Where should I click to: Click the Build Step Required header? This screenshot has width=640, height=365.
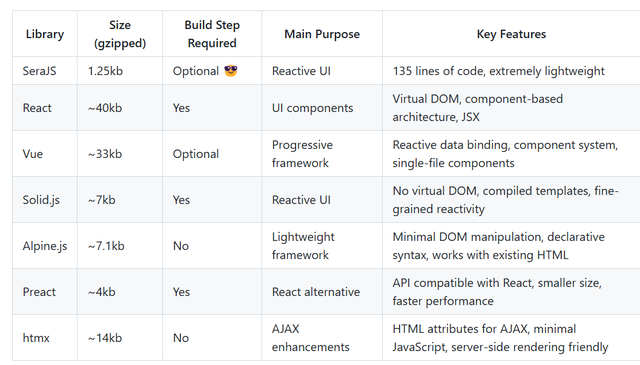[212, 34]
